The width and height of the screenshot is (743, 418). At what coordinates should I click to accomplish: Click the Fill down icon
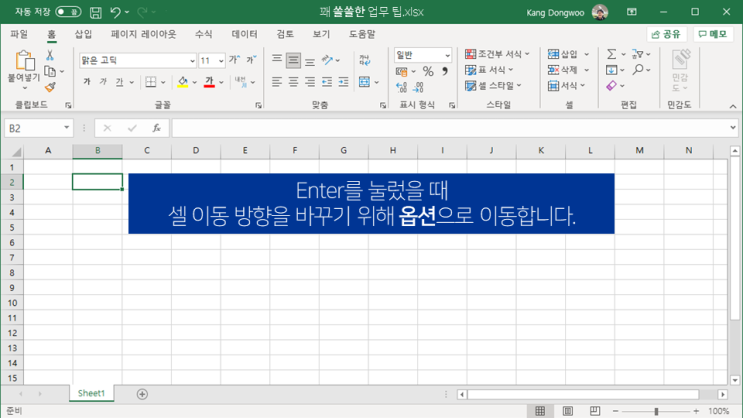click(x=612, y=70)
